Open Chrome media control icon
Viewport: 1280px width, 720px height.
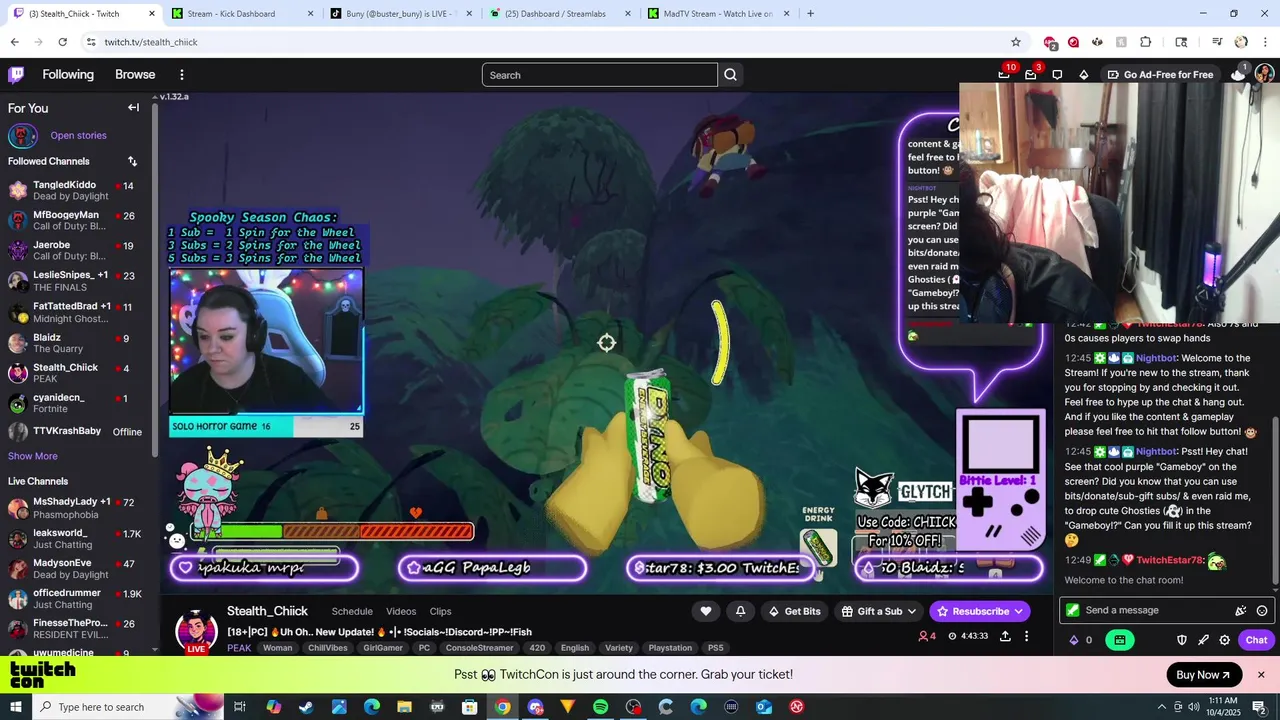point(1217,42)
